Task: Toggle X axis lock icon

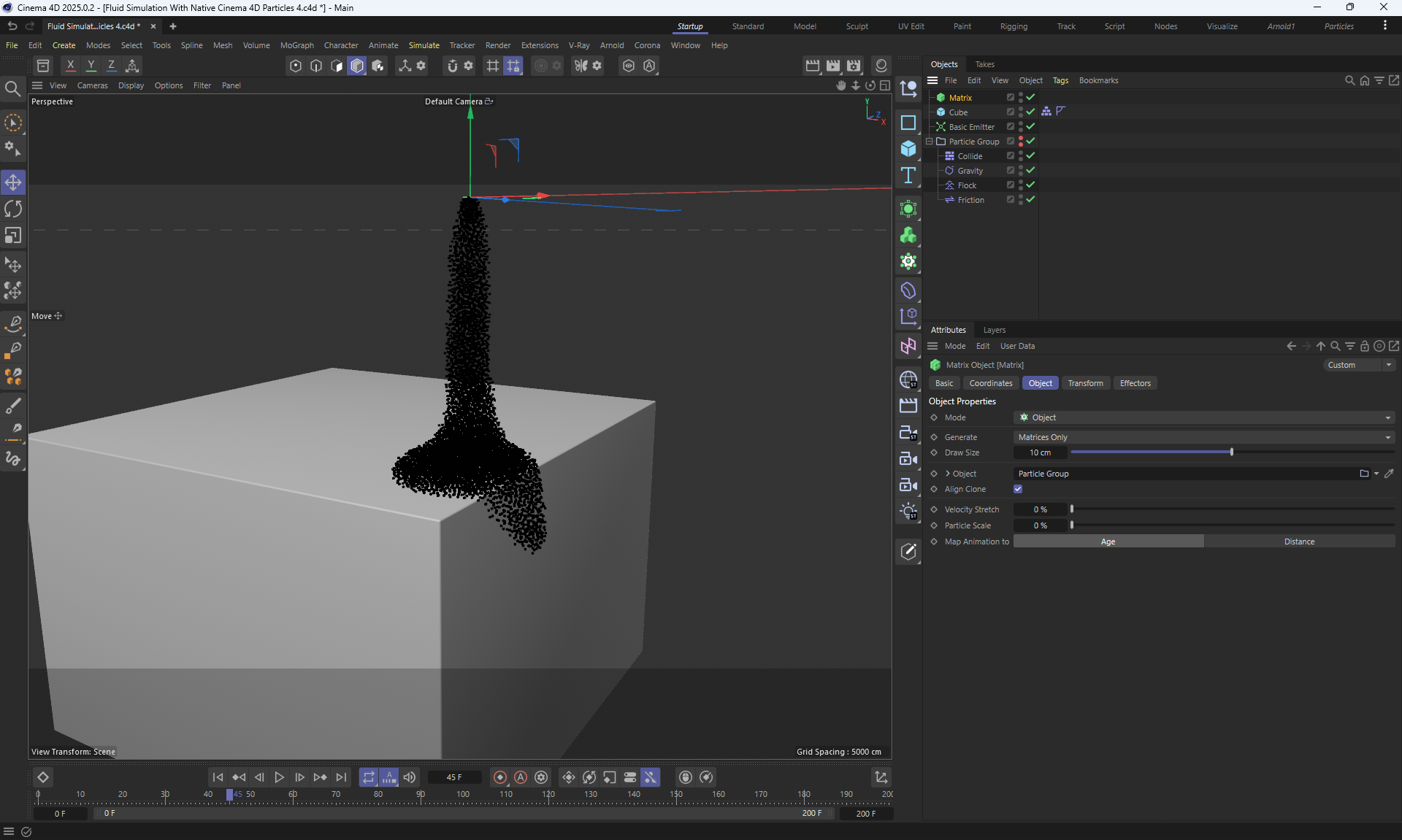Action: pyautogui.click(x=70, y=66)
